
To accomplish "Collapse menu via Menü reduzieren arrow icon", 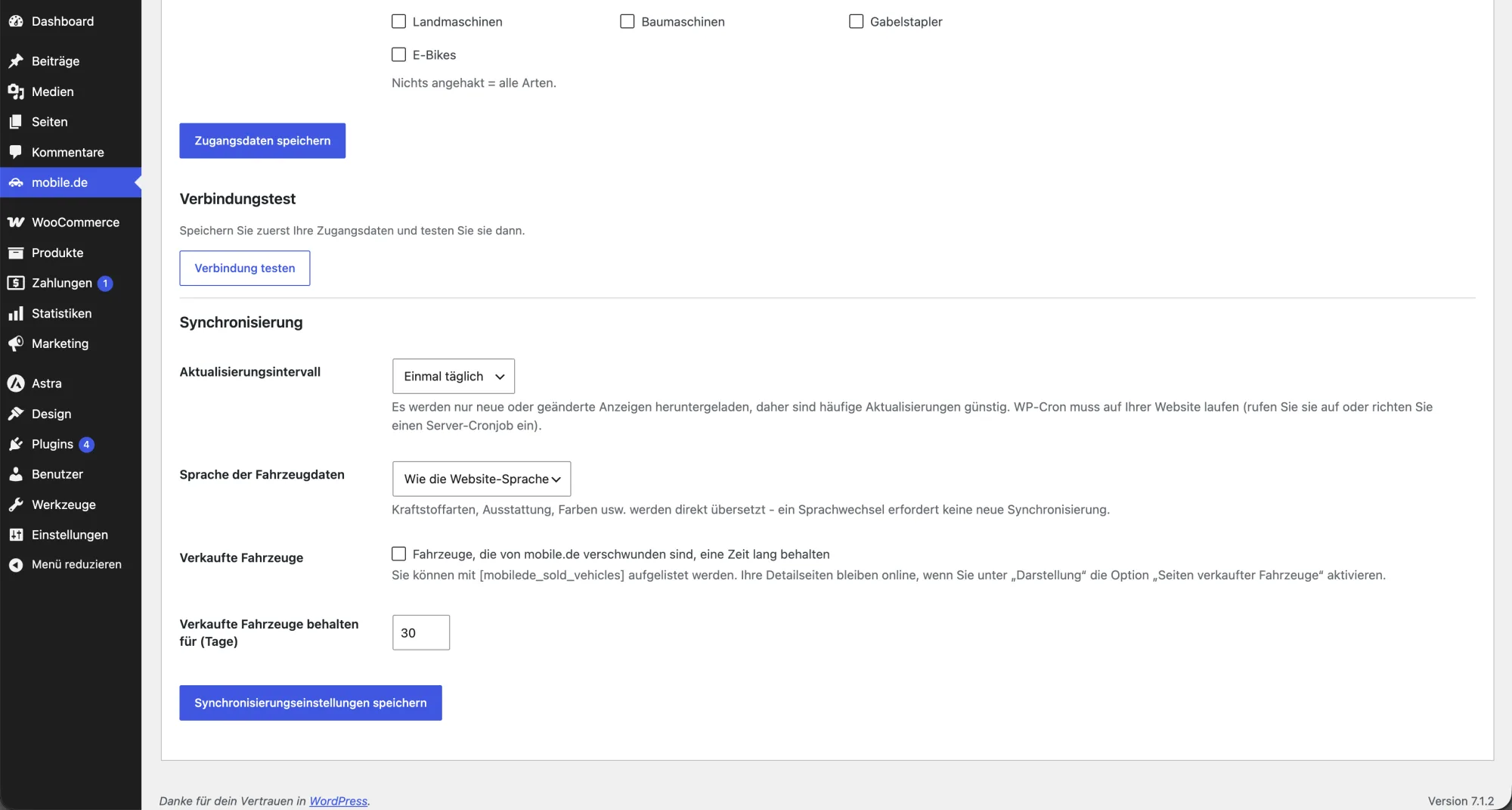I will click(16, 565).
